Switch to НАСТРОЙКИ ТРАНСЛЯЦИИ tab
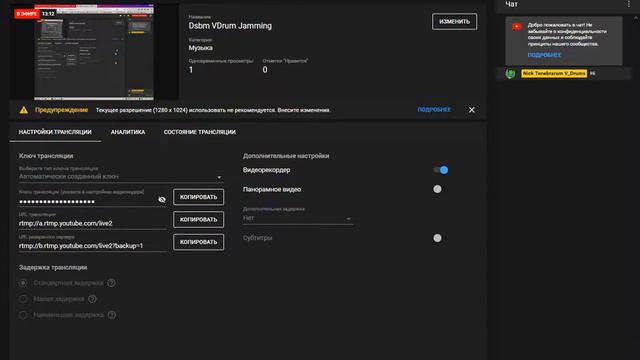 55,132
